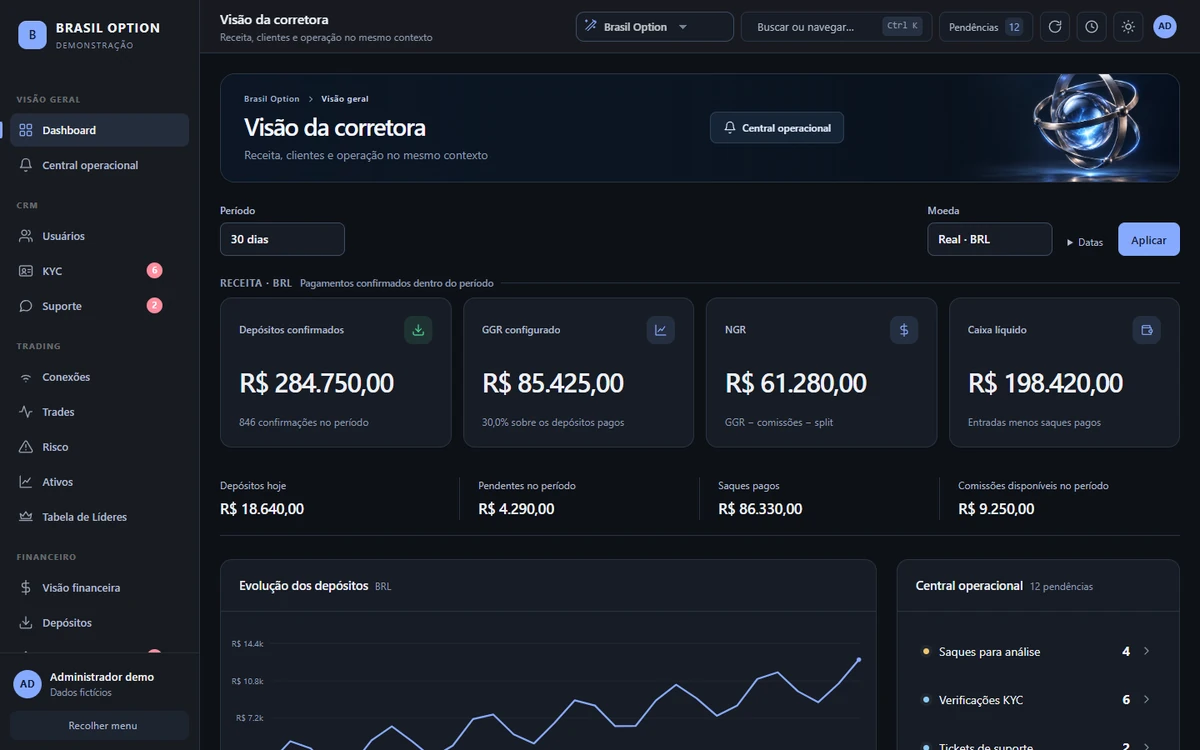Open Suporte in the sidebar
Screen dimensions: 1200x750
[x=99, y=306]
